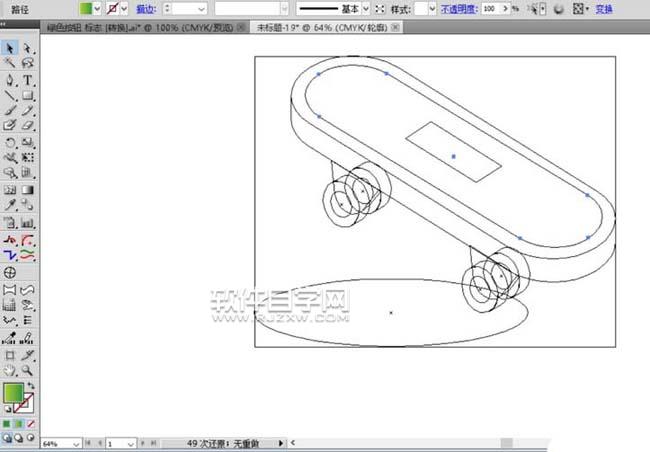Toggle the None fill mode button
This screenshot has height=452, width=650.
[x=31, y=423]
